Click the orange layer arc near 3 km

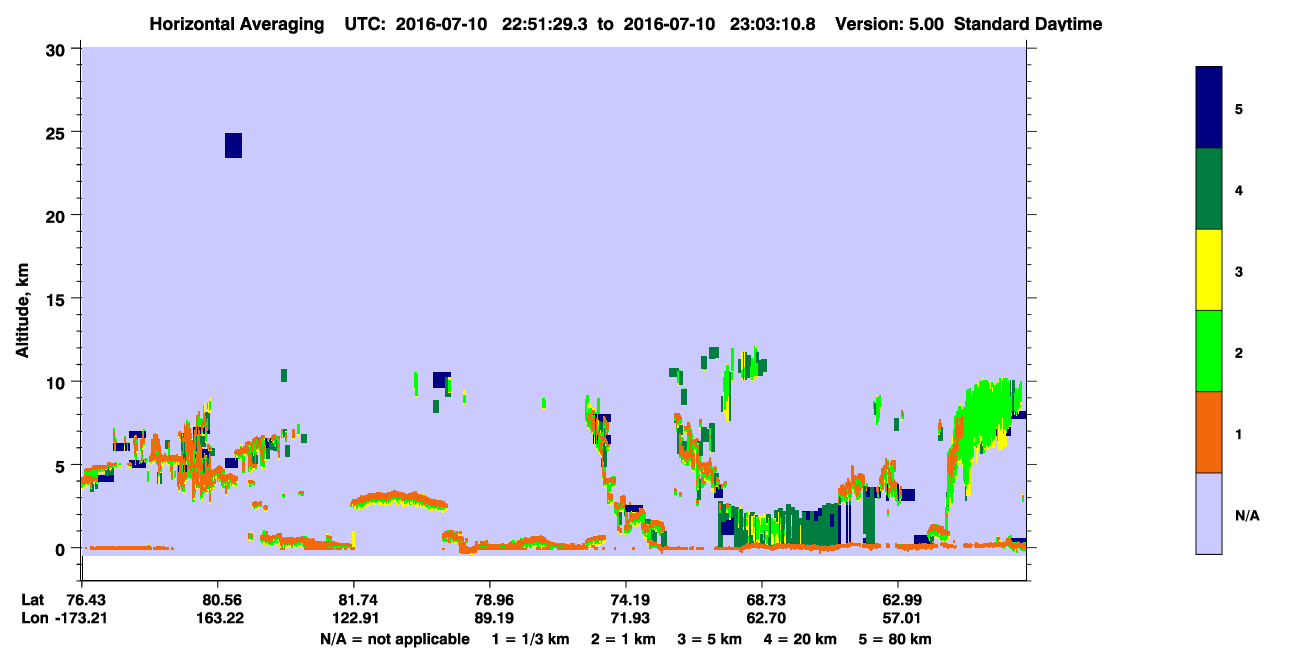tap(398, 499)
